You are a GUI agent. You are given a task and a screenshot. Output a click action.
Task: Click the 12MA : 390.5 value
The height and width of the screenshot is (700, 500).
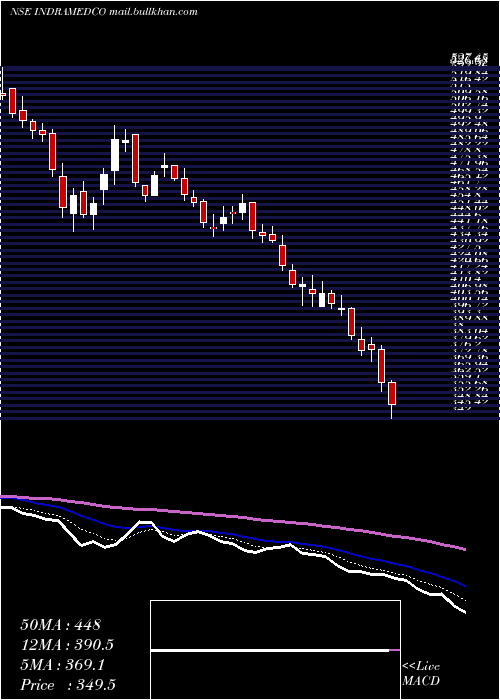[x=67, y=645]
